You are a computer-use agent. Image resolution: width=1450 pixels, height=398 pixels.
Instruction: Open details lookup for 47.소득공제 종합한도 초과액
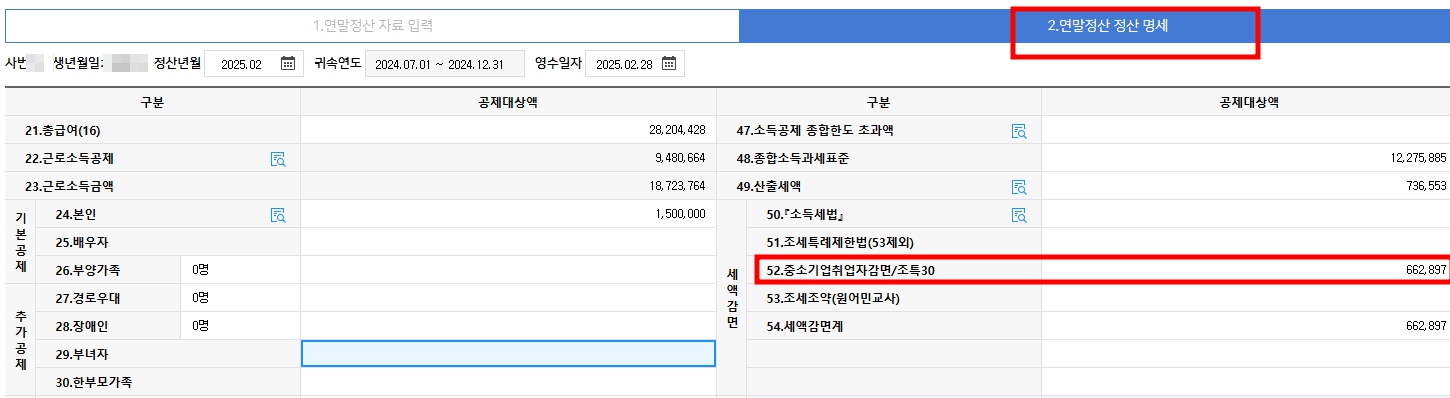1019,131
